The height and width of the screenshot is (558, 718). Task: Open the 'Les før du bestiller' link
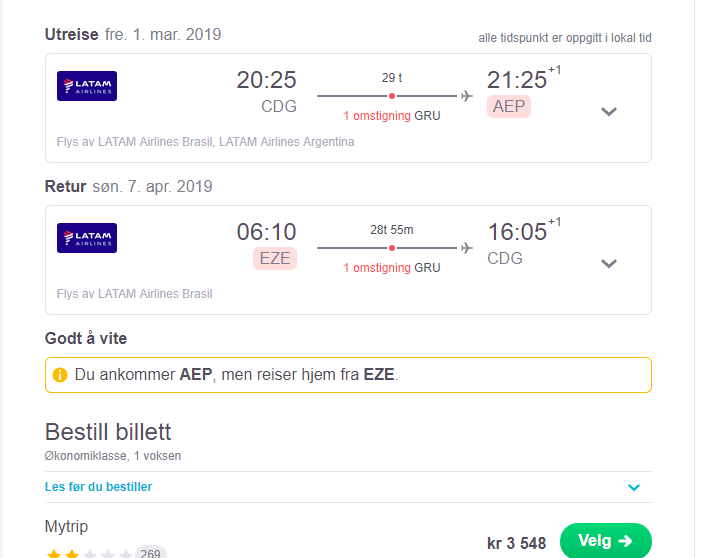98,487
